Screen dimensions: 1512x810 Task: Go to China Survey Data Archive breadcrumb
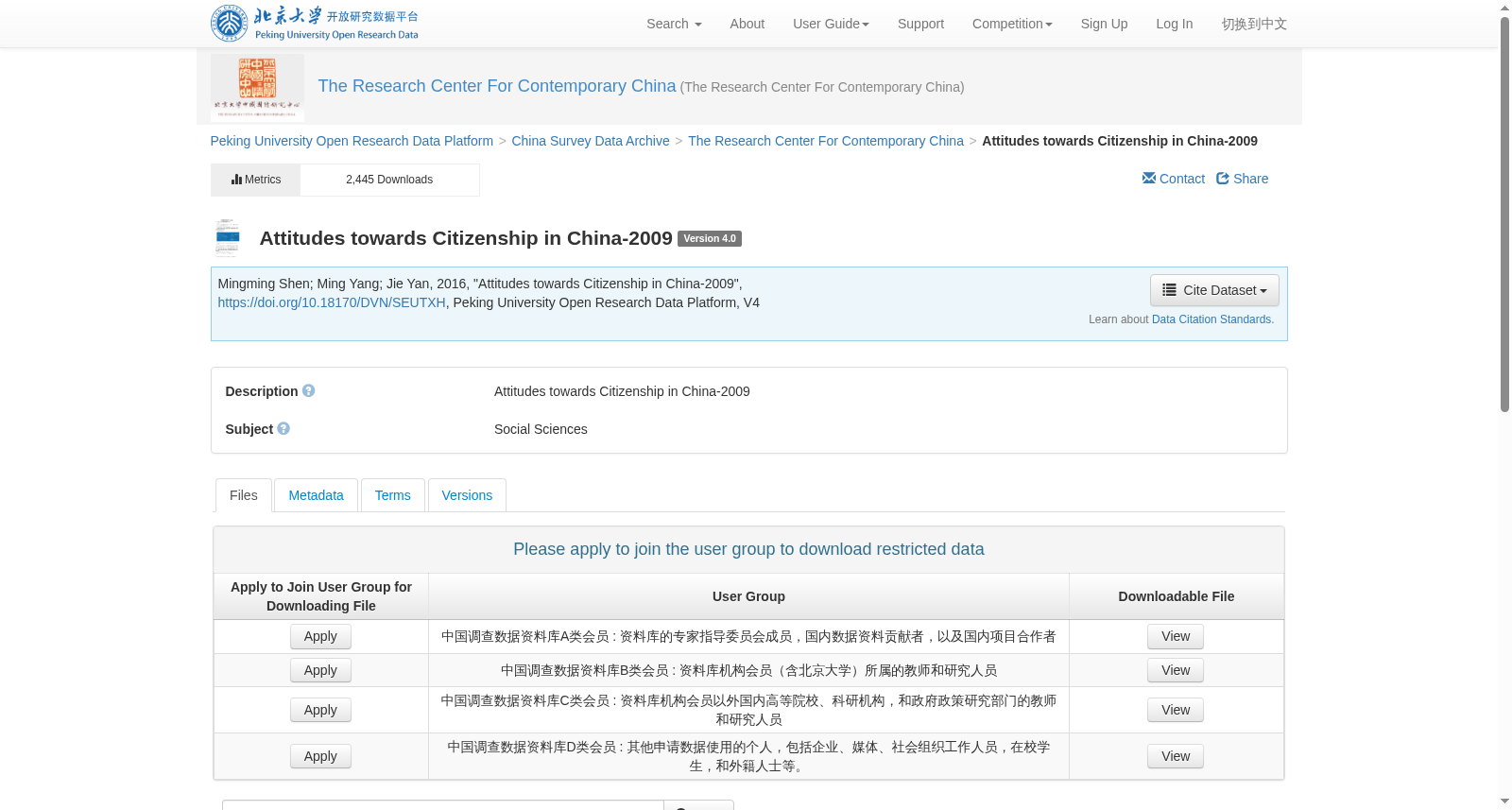591,141
